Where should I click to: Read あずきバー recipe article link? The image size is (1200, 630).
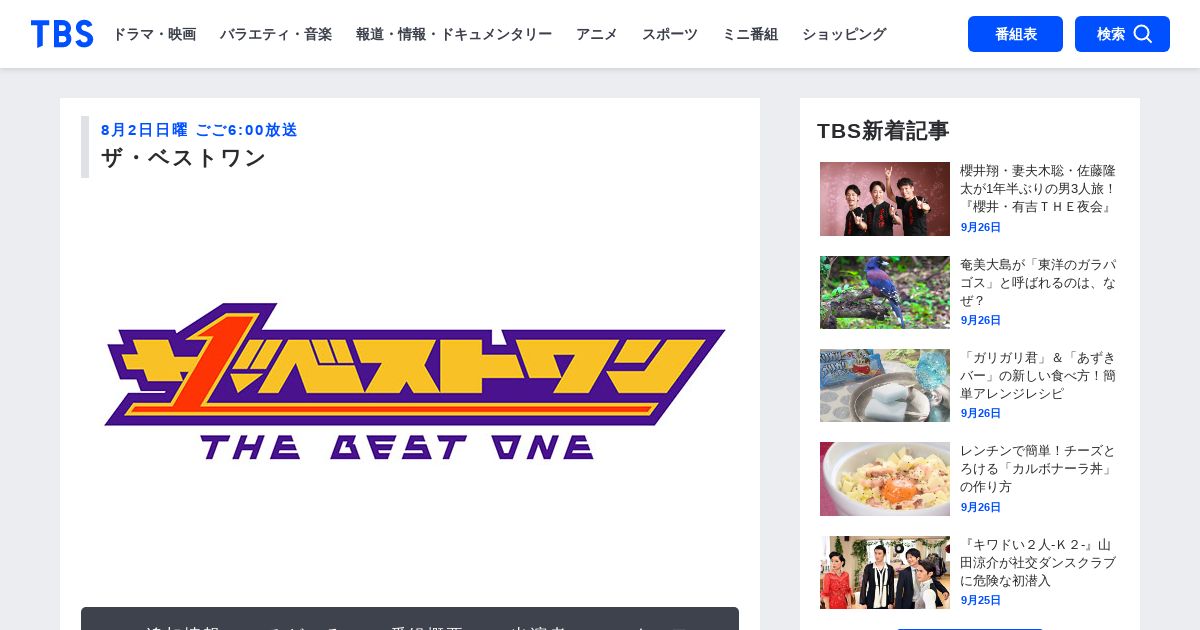1038,375
